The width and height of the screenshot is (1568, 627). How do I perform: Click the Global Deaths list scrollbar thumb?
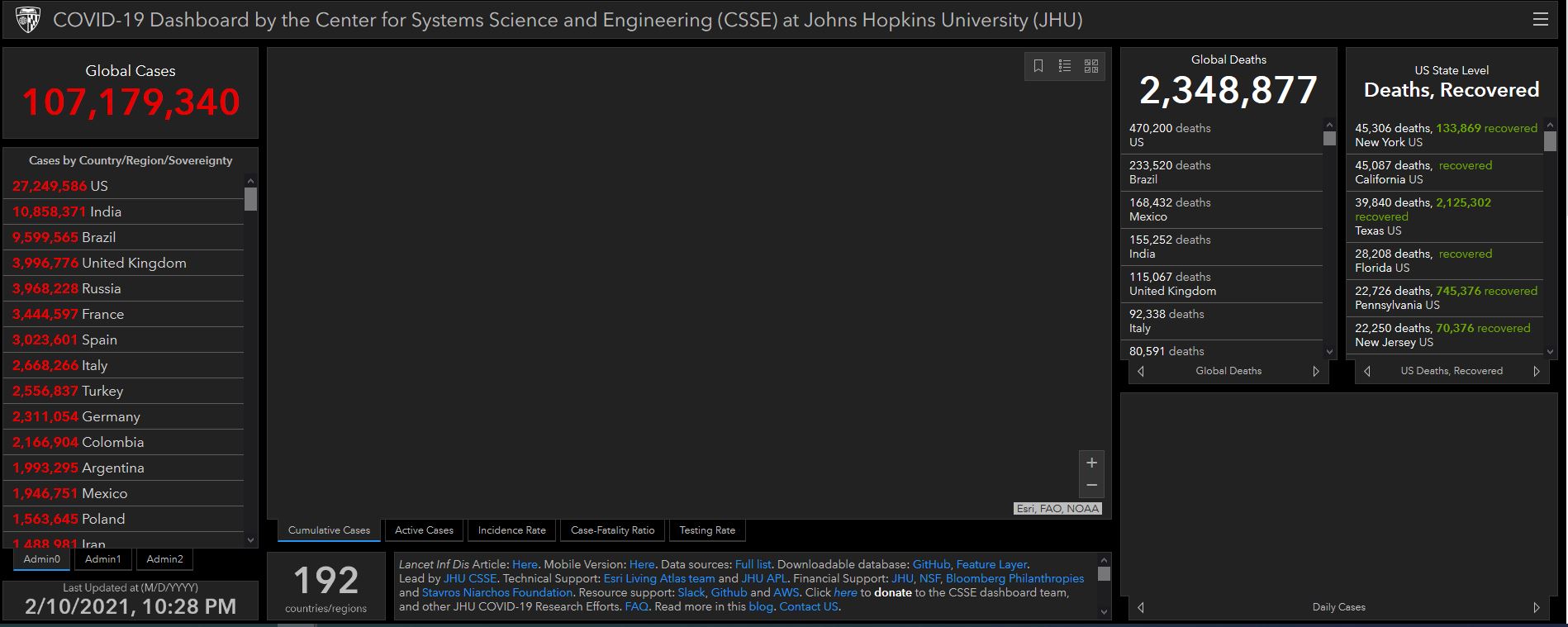tap(1329, 138)
